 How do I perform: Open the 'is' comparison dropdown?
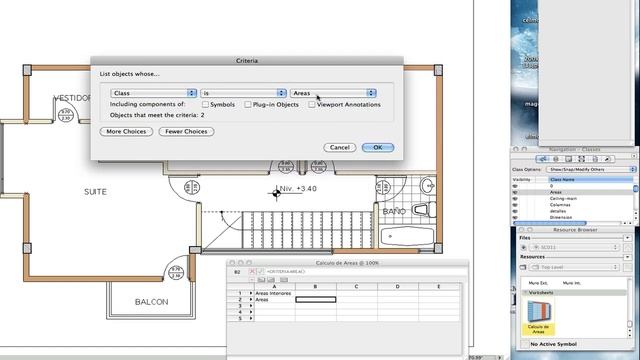[x=243, y=93]
